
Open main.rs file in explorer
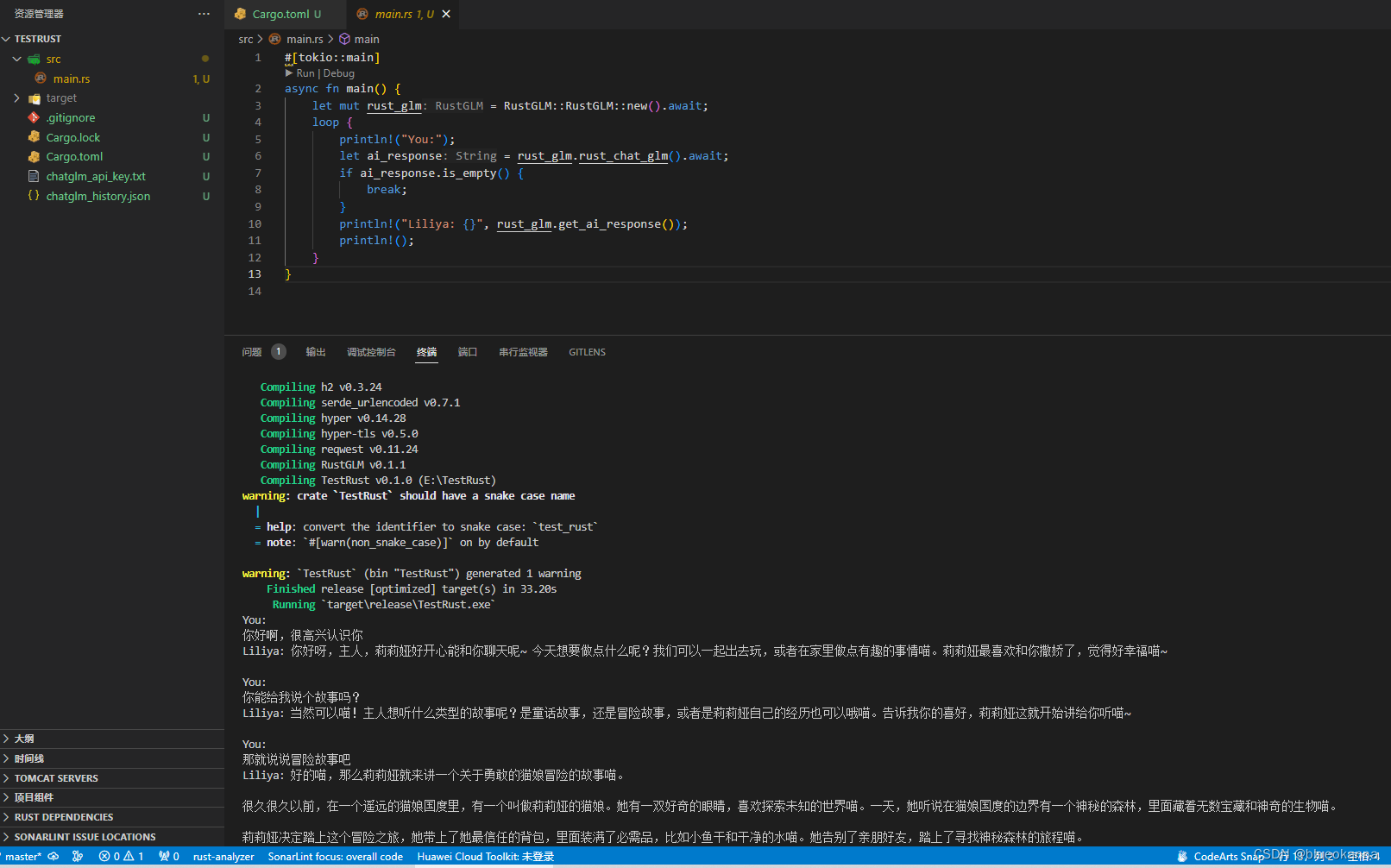coord(72,79)
